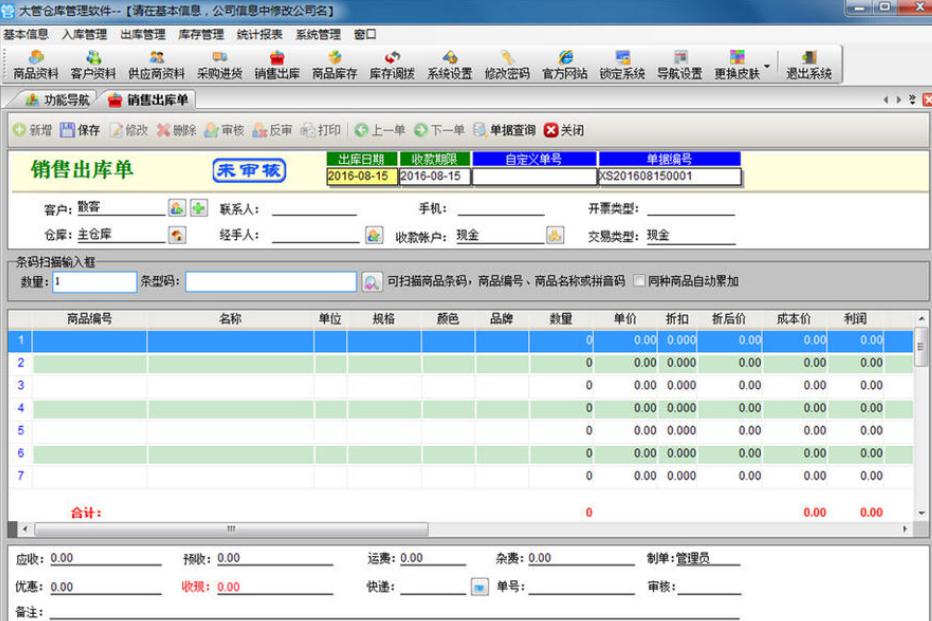Viewport: 932px width, 621px height.
Task: Click the 保存 button
Action: tap(80, 131)
